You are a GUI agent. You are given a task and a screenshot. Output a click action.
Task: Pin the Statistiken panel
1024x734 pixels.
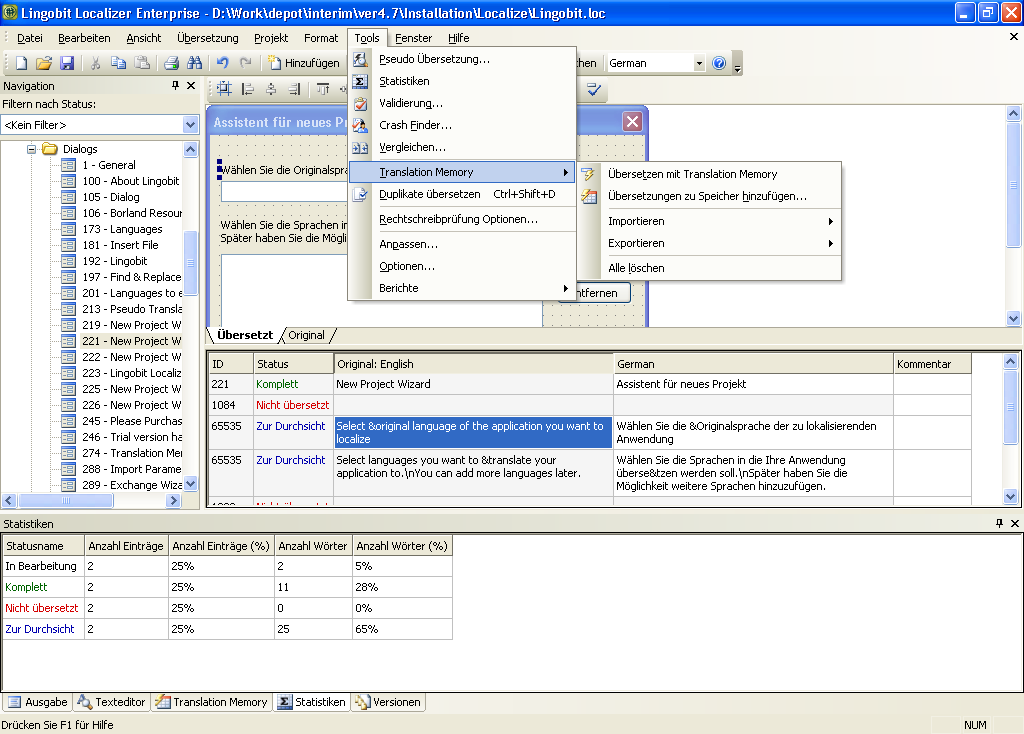[x=999, y=523]
